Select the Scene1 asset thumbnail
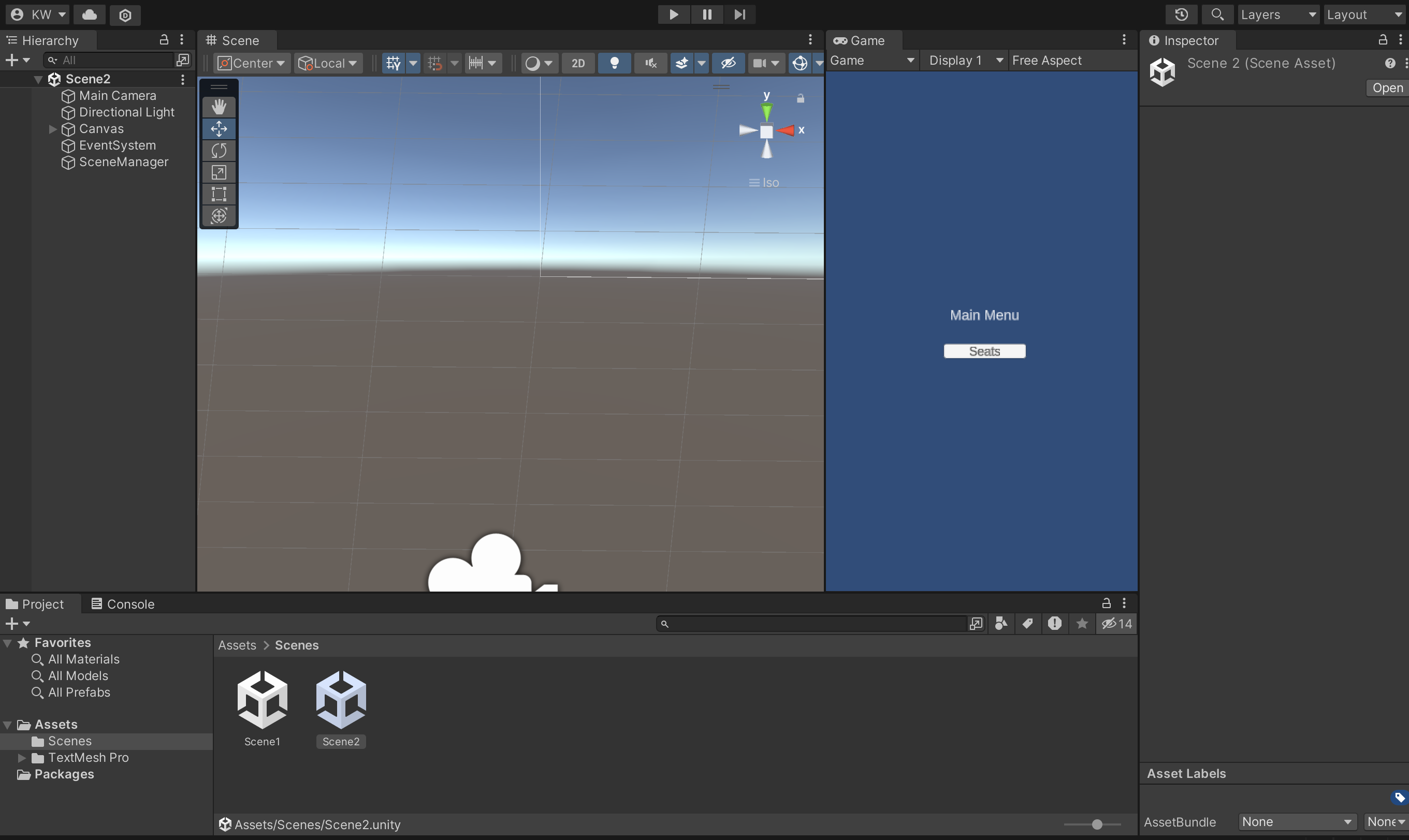 click(262, 700)
